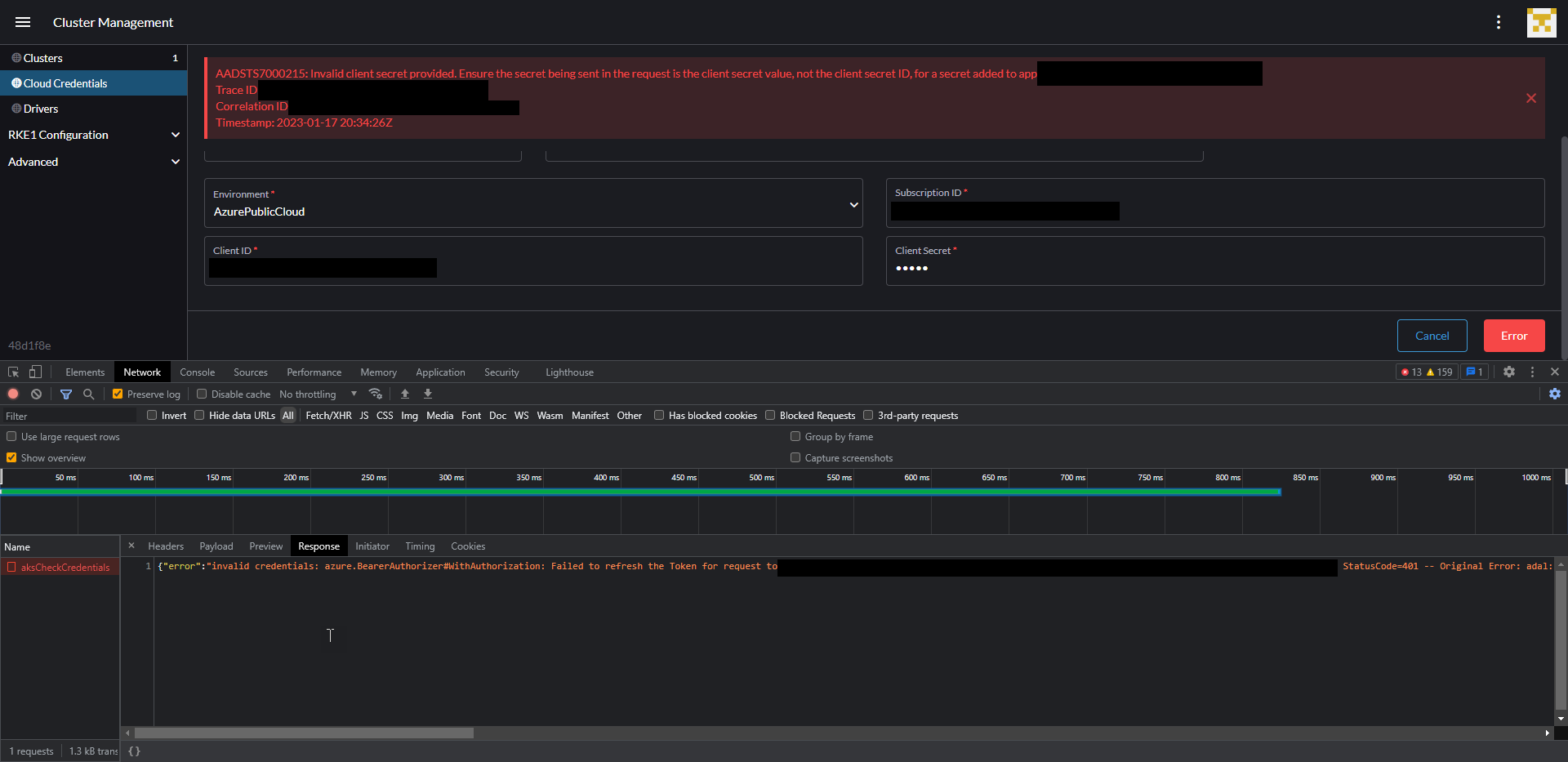Viewport: 1568px width, 762px height.
Task: Enable Capture screenshots
Action: click(x=795, y=457)
